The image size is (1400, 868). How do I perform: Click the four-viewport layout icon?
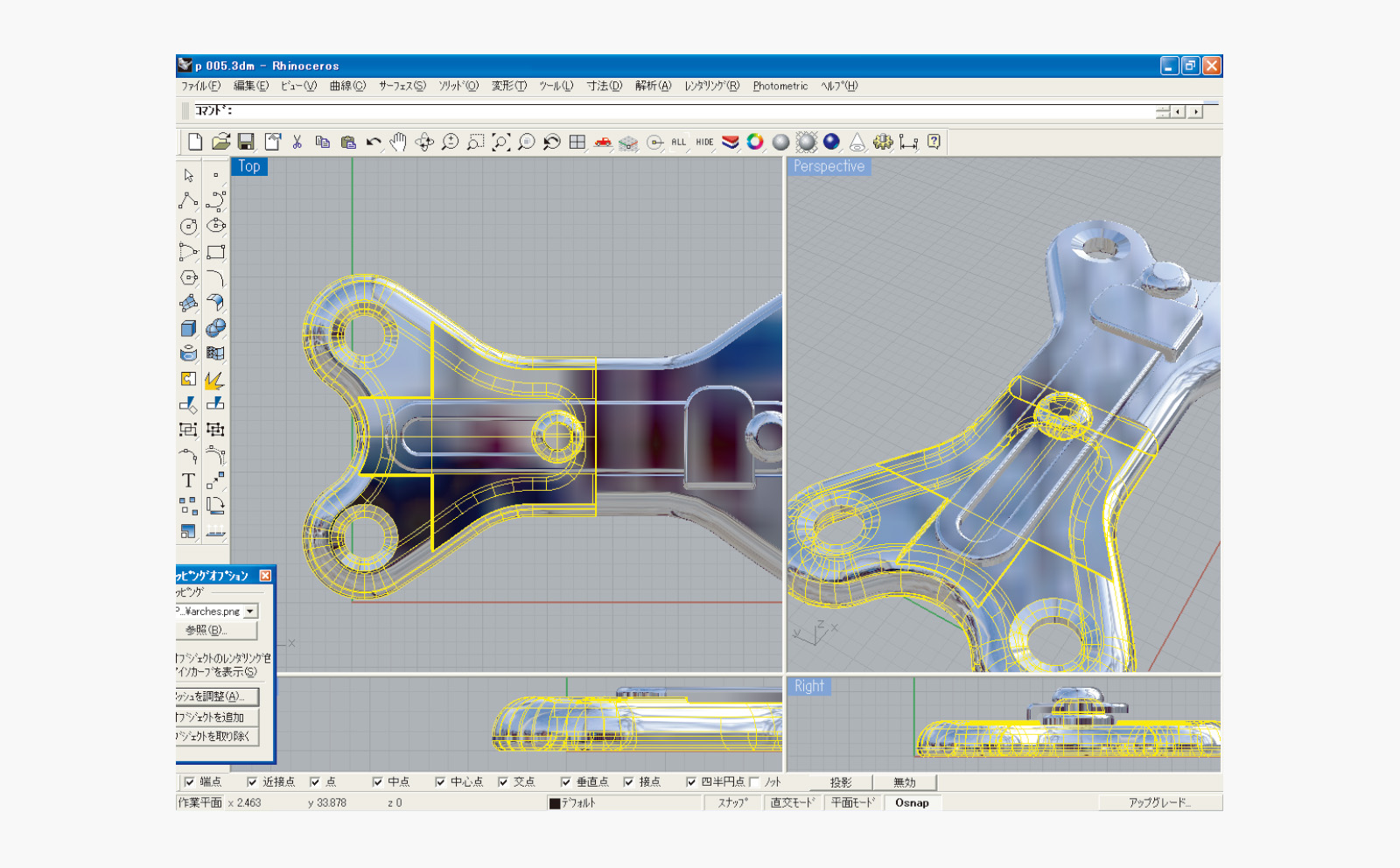tap(577, 142)
